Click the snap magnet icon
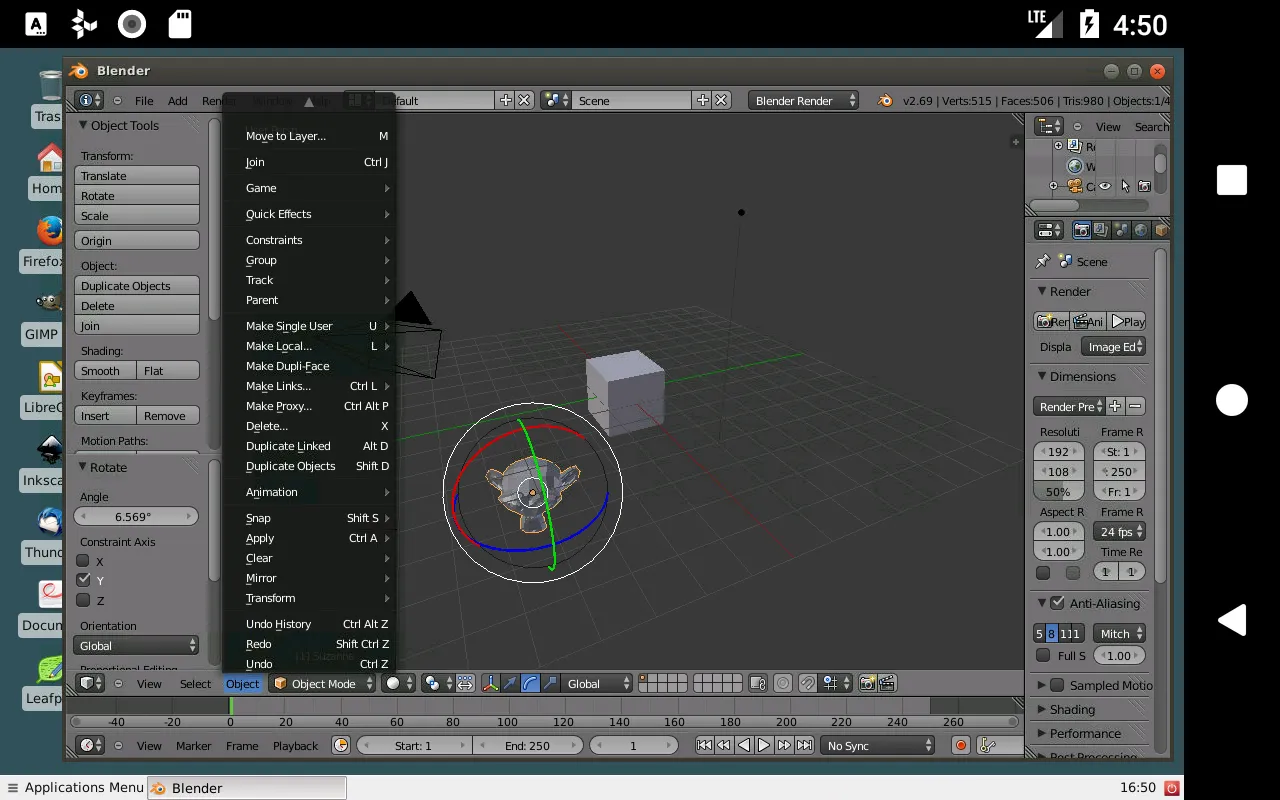Image resolution: width=1280 pixels, height=800 pixels. coord(808,684)
